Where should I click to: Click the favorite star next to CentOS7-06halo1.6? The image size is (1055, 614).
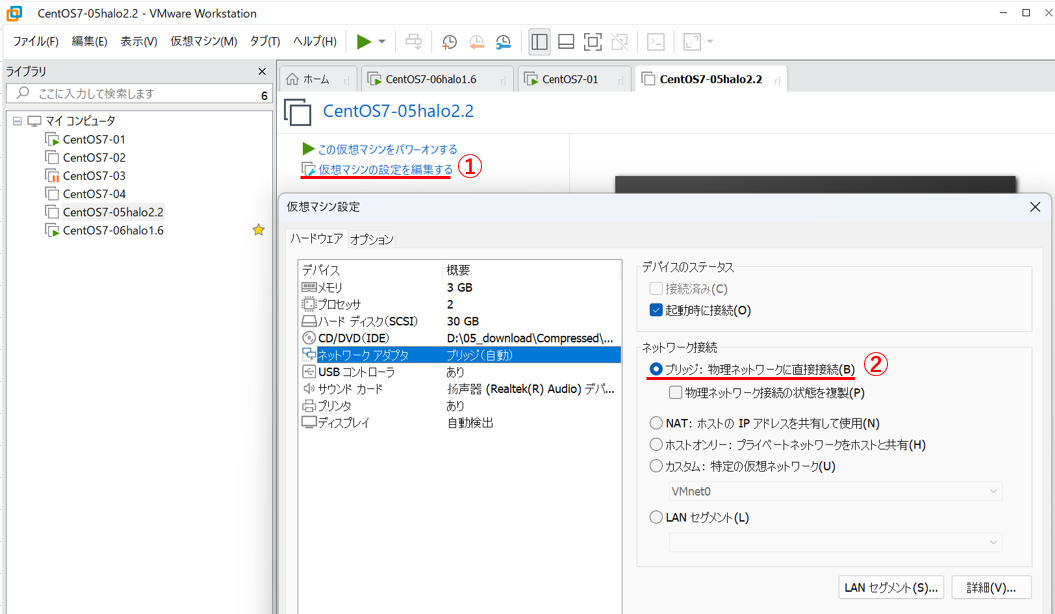(x=258, y=230)
